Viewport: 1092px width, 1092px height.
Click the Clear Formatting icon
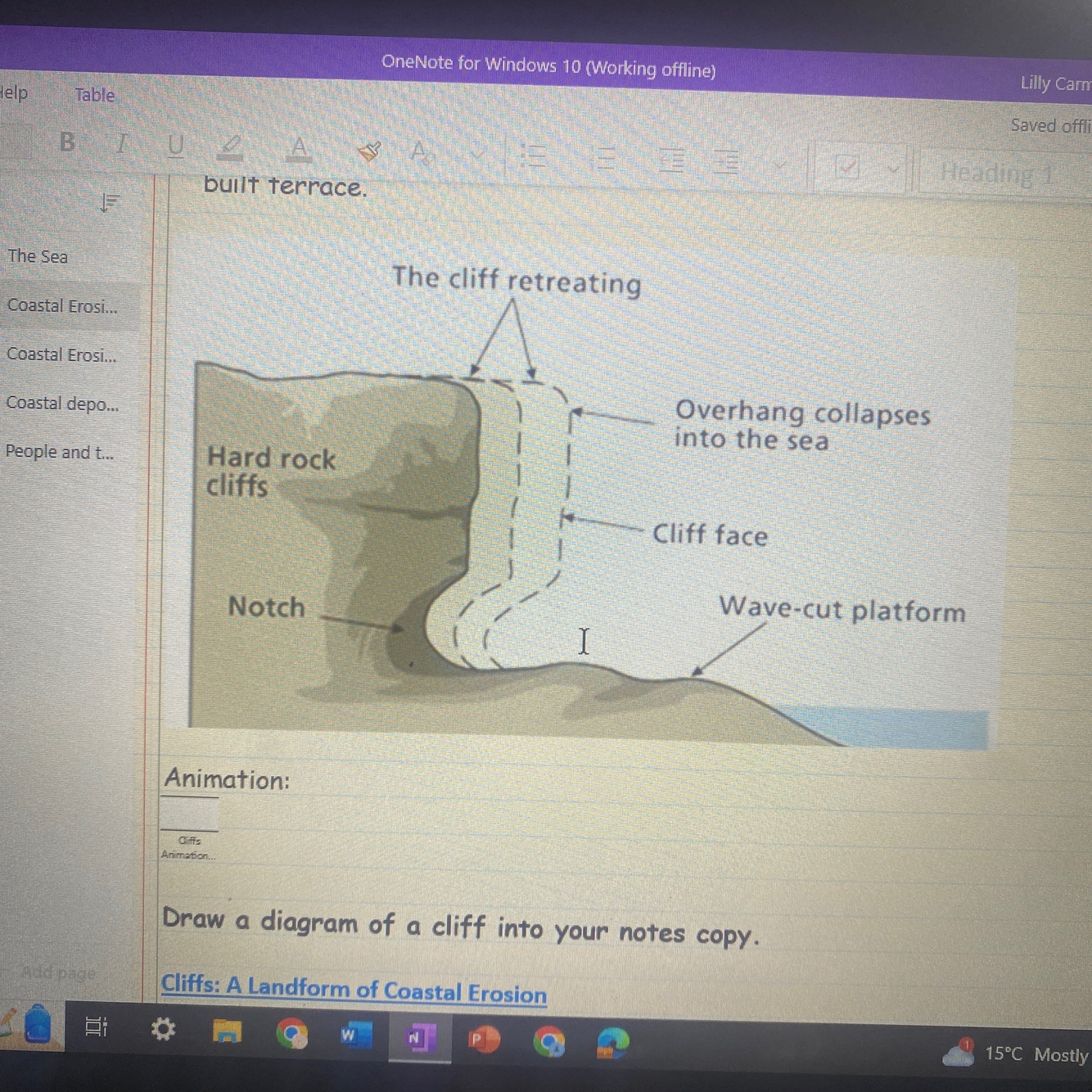tap(421, 151)
